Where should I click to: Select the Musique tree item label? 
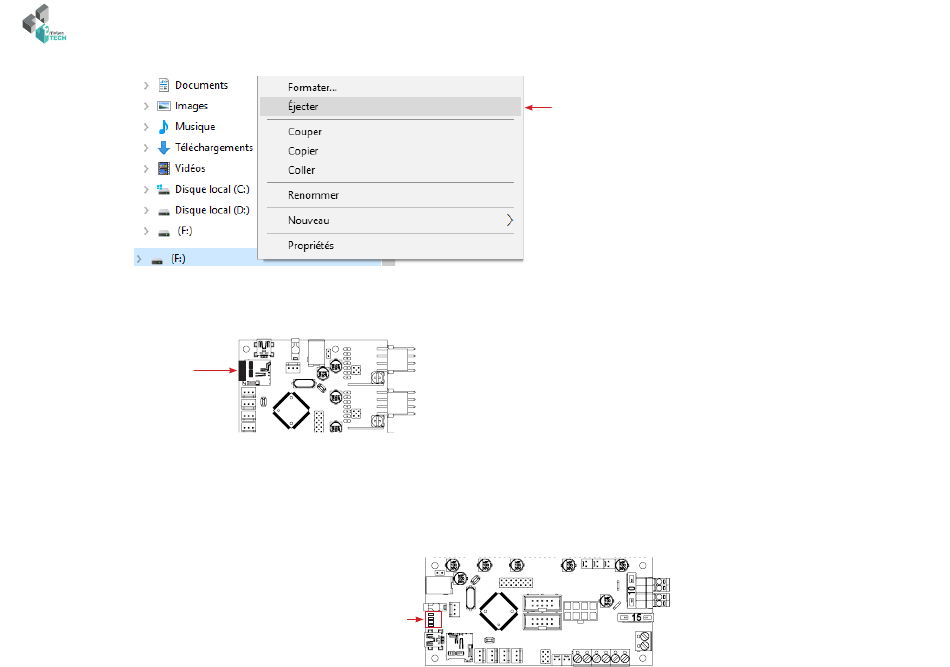pos(195,127)
